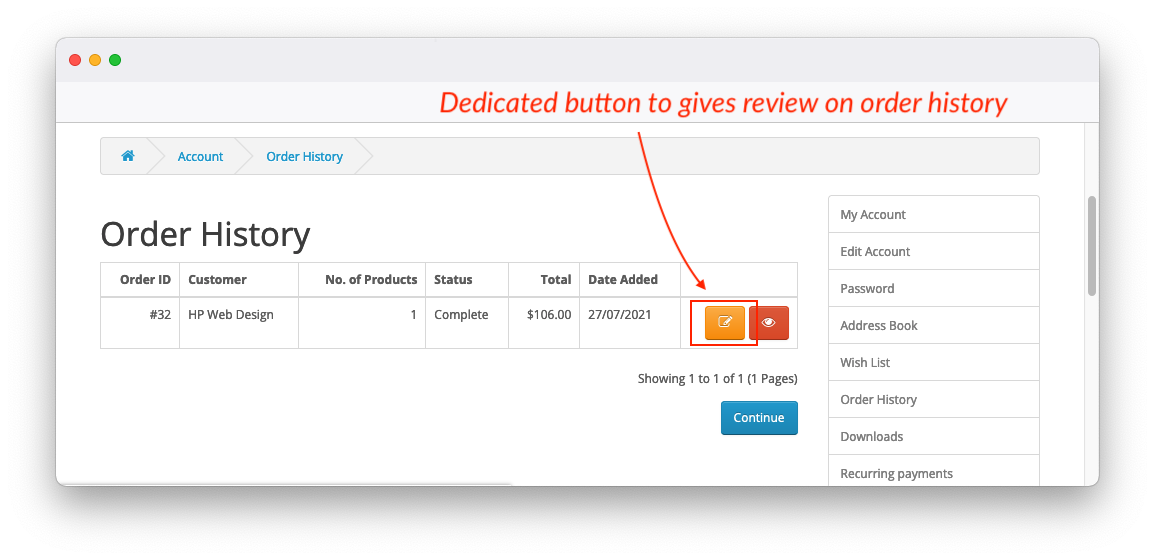Click the vertical page scrollbar
Screen dimensions: 1155x560
pos(1092,245)
